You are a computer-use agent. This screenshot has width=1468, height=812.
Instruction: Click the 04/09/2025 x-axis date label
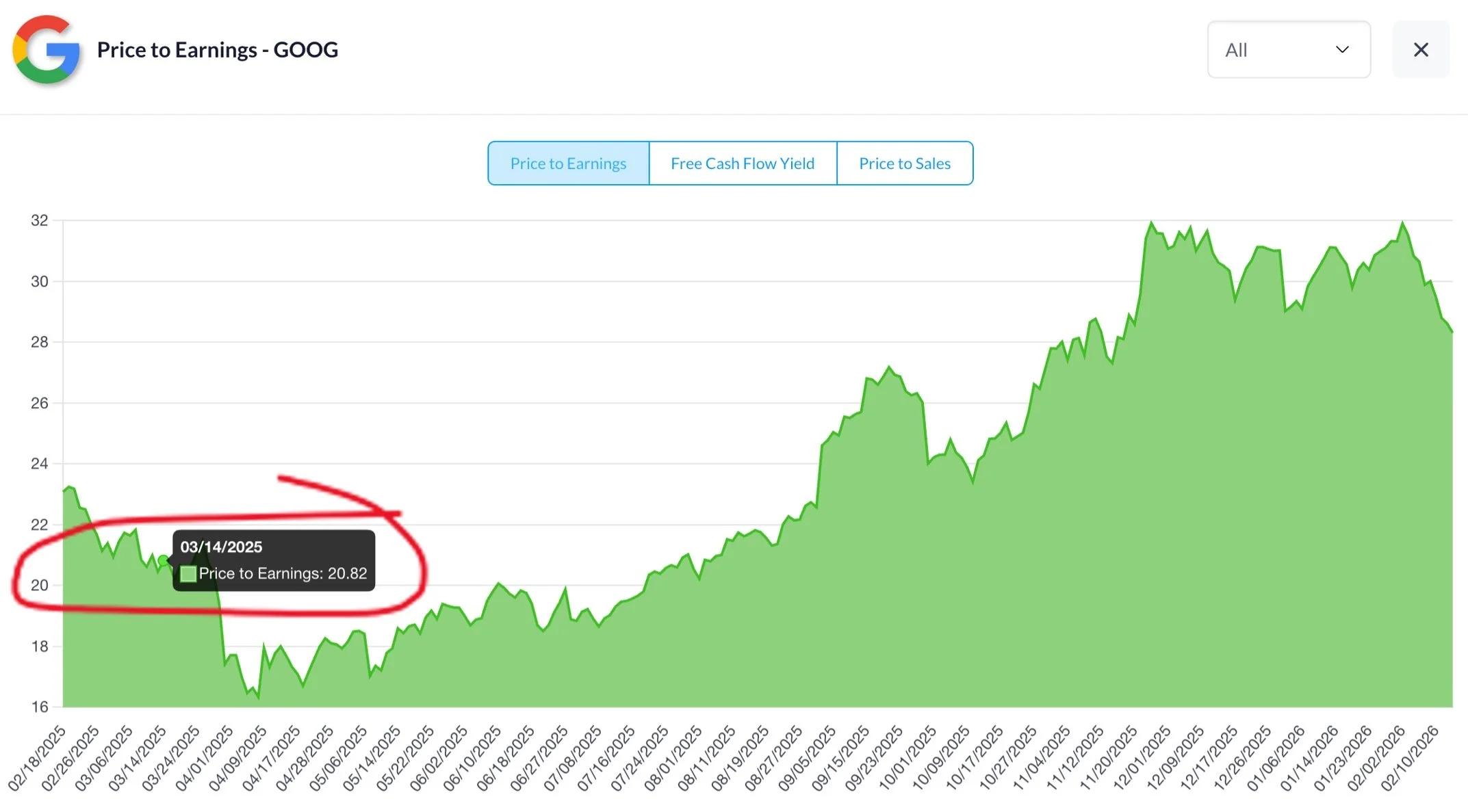[237, 758]
